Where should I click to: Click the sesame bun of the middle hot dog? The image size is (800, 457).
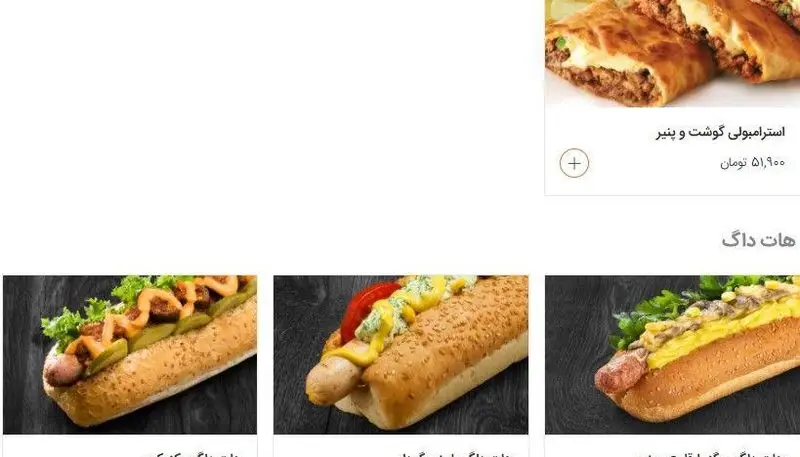(x=449, y=347)
